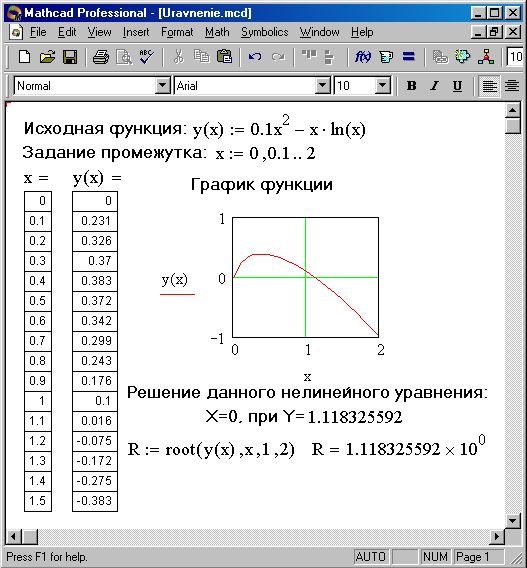Save the worksheet with the floppy icon
This screenshot has width=527, height=568.
pyautogui.click(x=70, y=57)
